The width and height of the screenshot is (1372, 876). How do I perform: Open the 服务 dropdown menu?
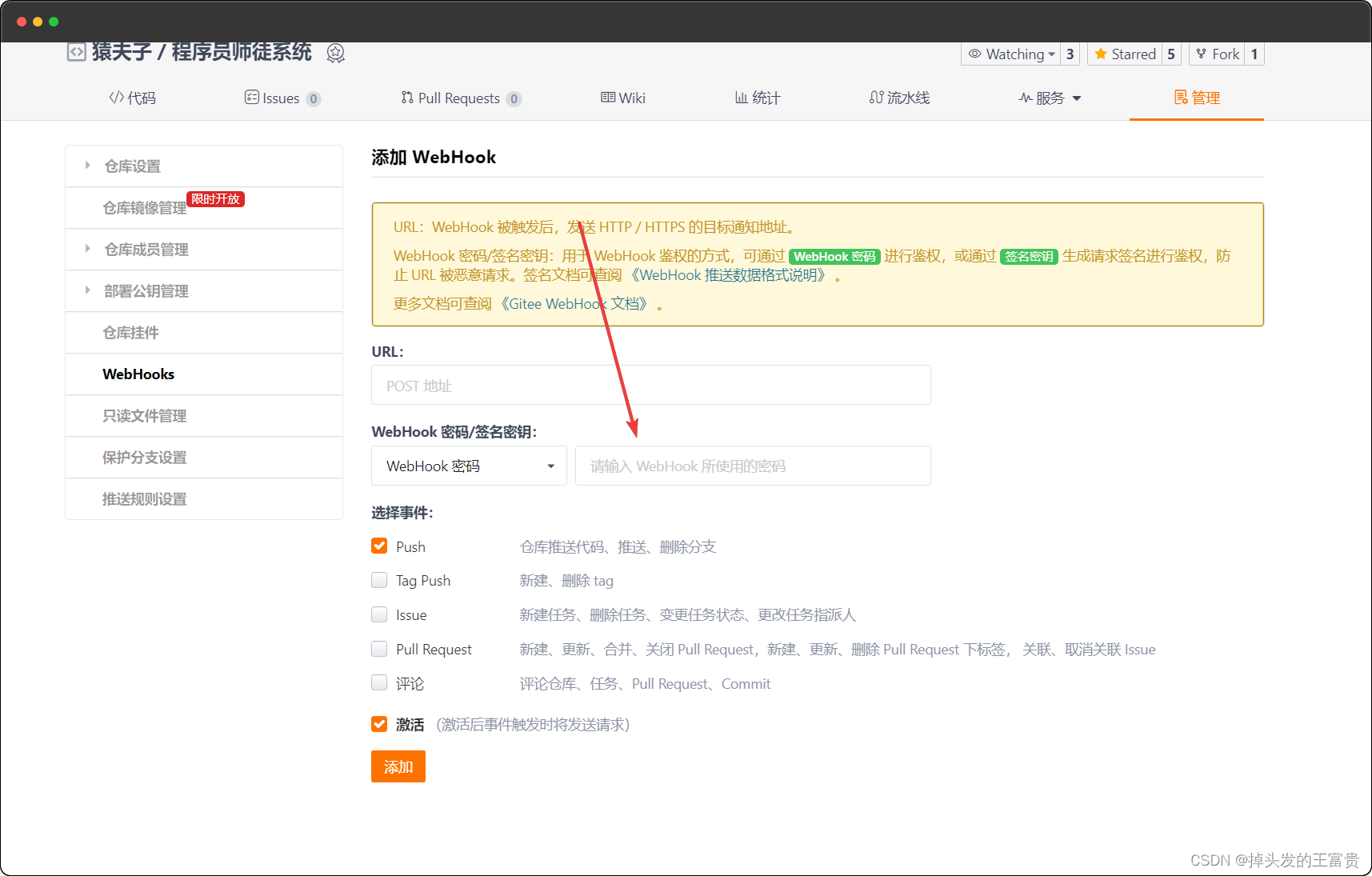point(1050,98)
